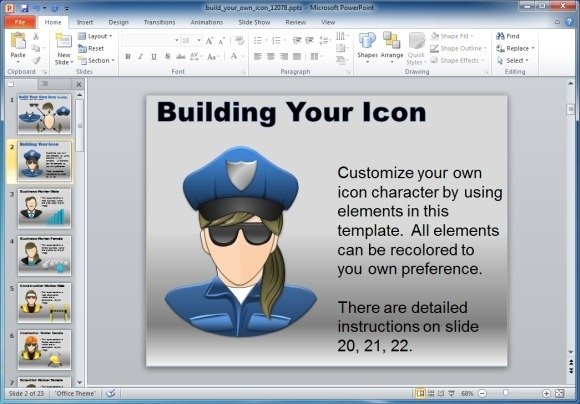
Task: Click the Increase Font Size icon
Action: 209,40
